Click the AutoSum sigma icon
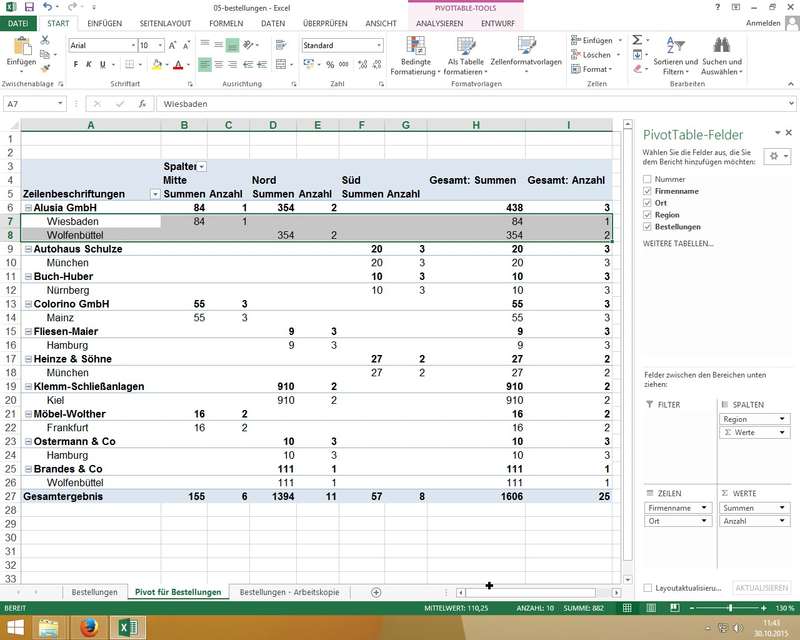 pos(636,40)
